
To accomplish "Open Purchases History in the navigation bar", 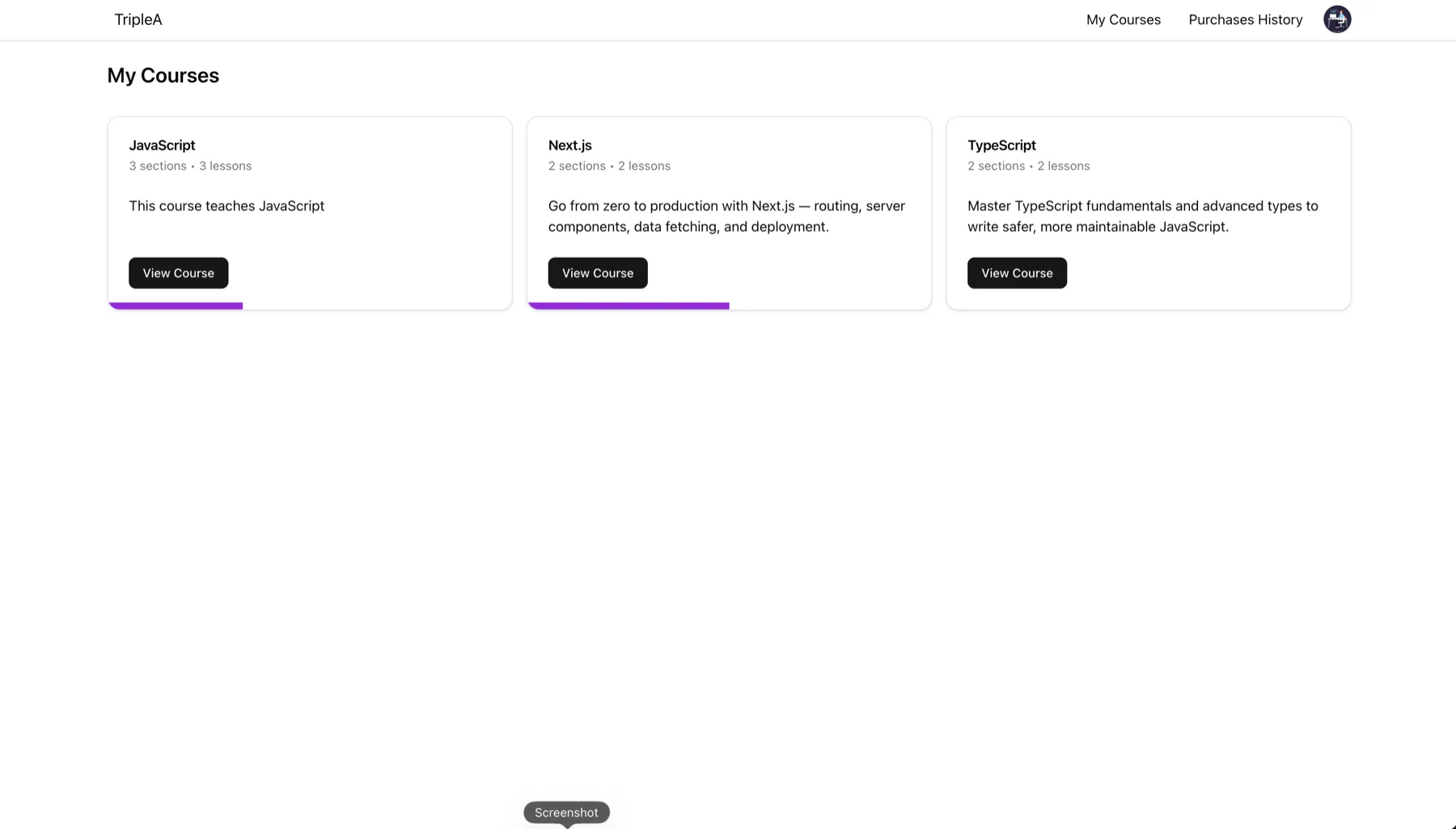I will click(x=1245, y=19).
